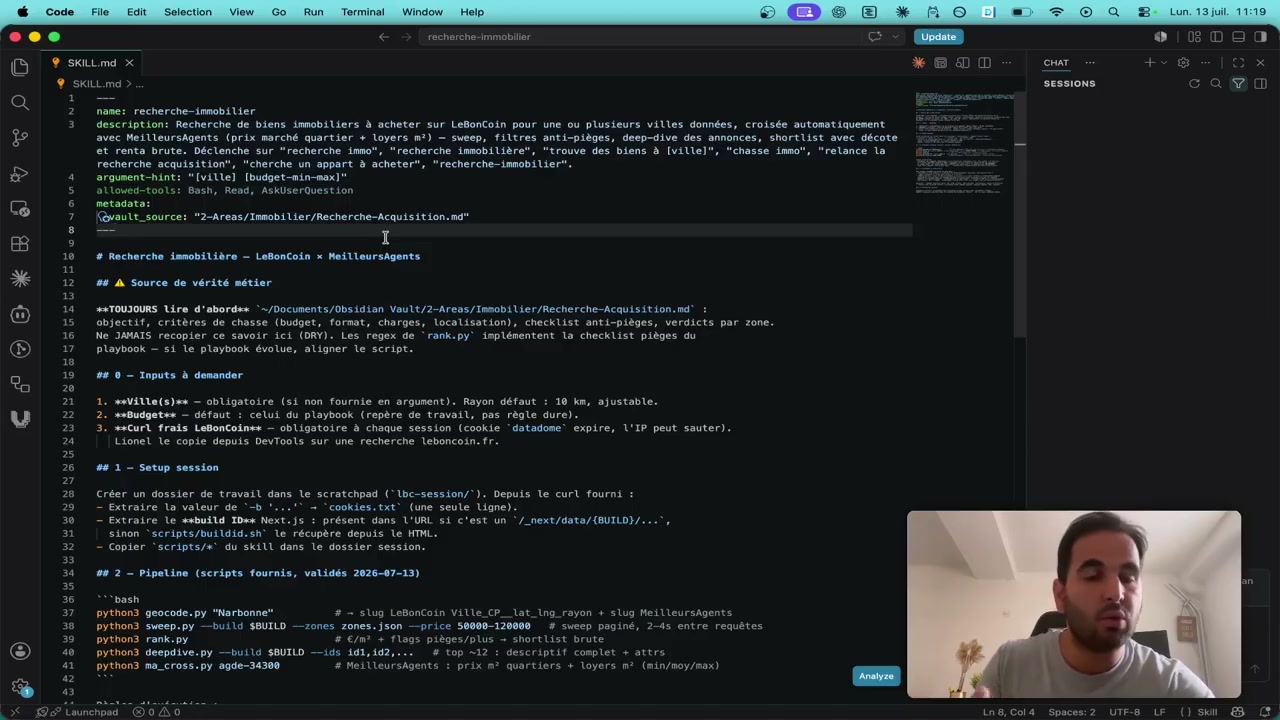Open the Selection menu
The width and height of the screenshot is (1280, 720).
pyautogui.click(x=187, y=12)
